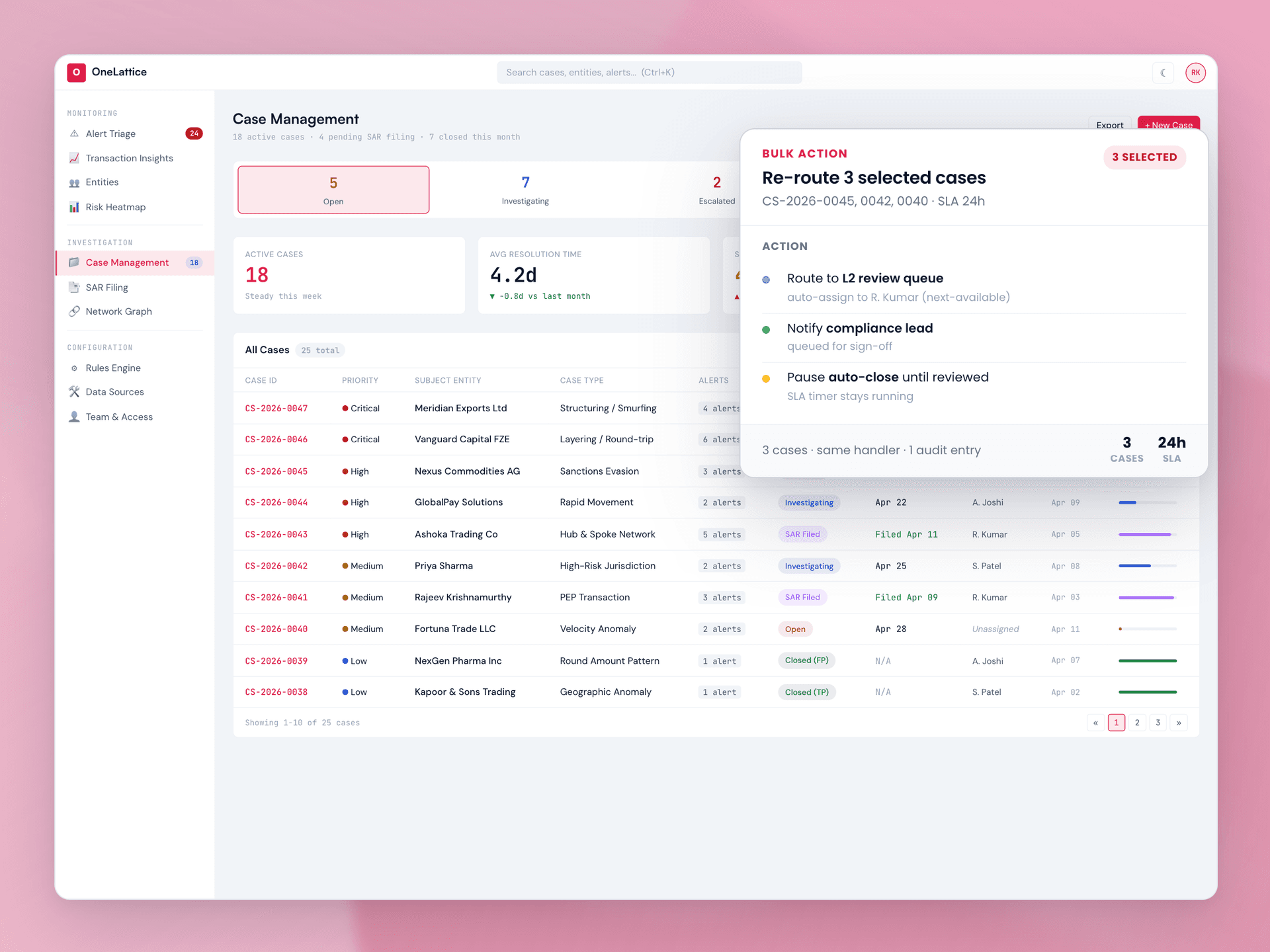
Task: Go to pagination page 2
Action: pyautogui.click(x=1137, y=723)
